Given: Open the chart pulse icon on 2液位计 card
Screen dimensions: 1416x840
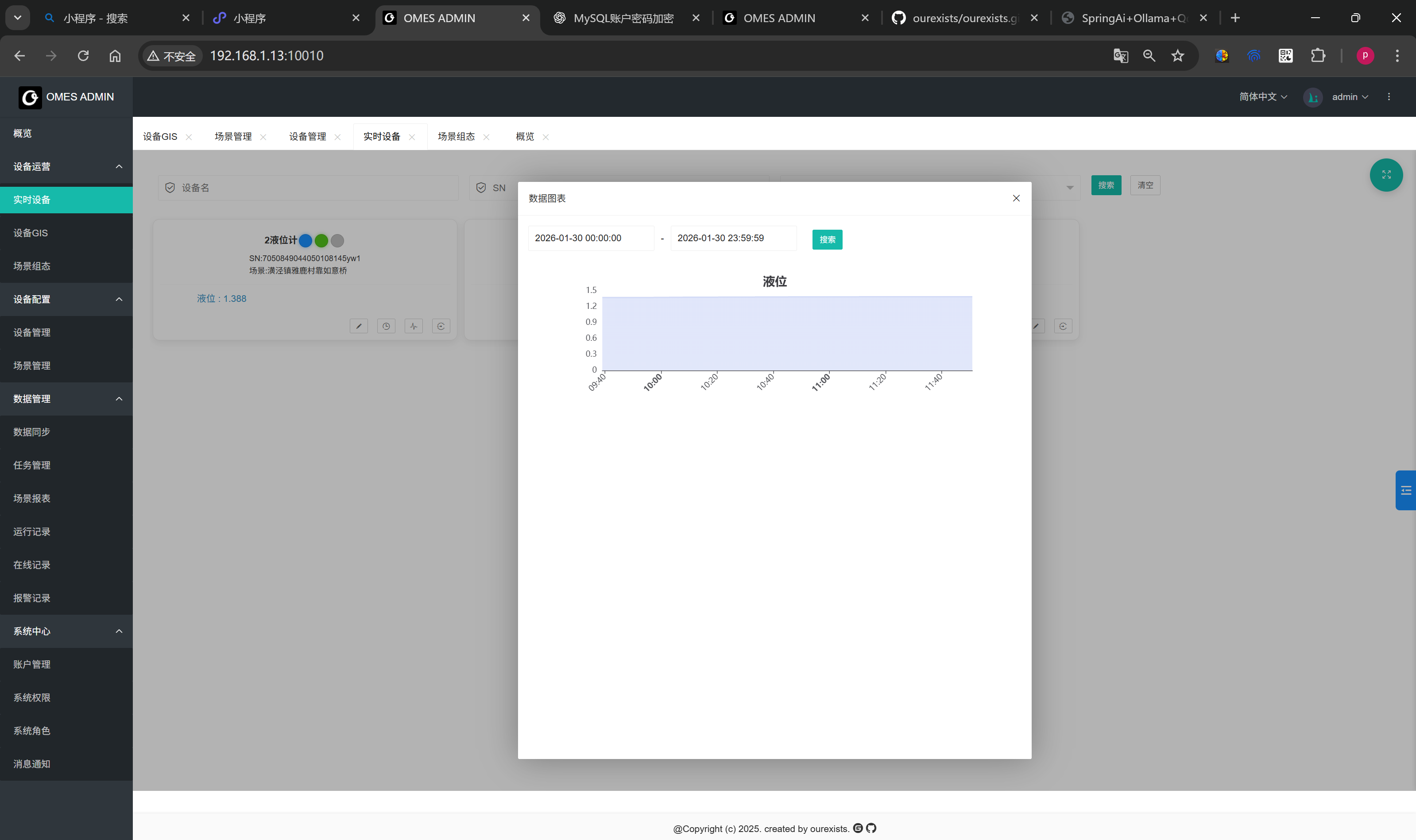Looking at the screenshot, I should 413,326.
